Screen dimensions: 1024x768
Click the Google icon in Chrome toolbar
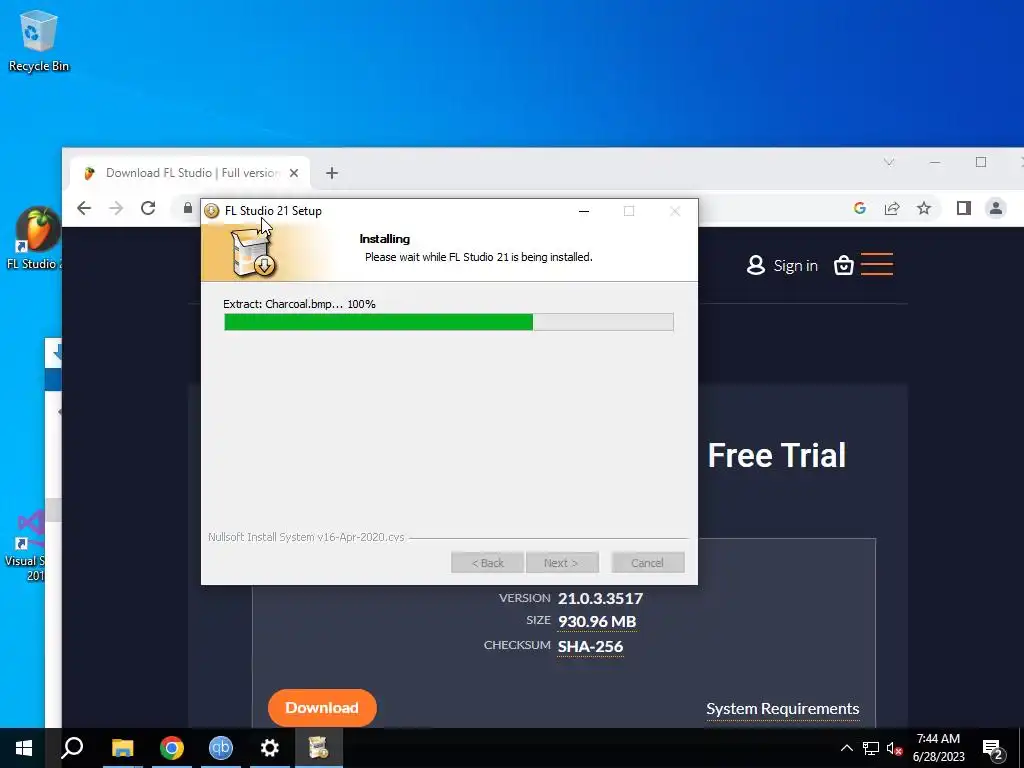pyautogui.click(x=859, y=208)
